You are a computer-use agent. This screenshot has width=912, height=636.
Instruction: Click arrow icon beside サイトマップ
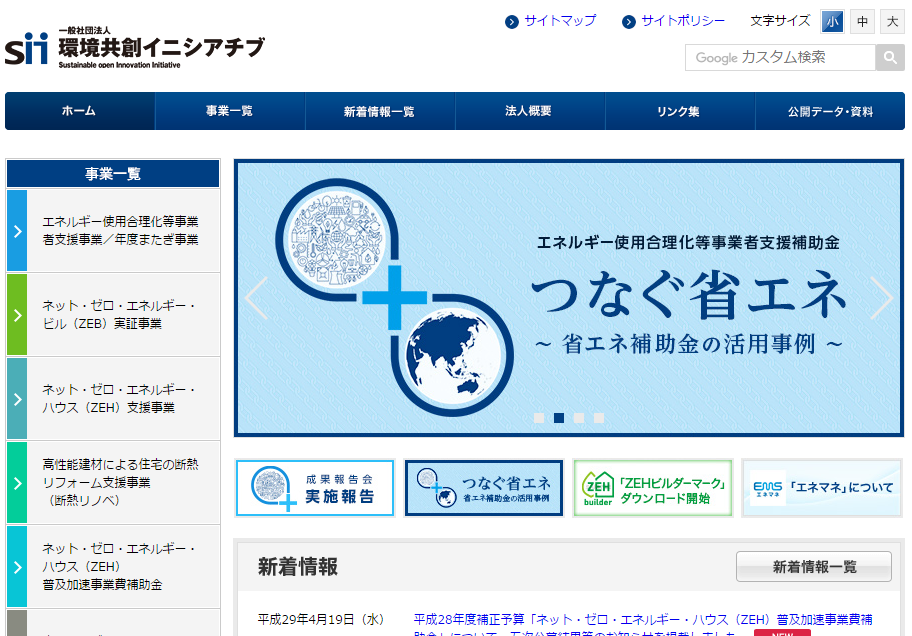pyautogui.click(x=511, y=22)
